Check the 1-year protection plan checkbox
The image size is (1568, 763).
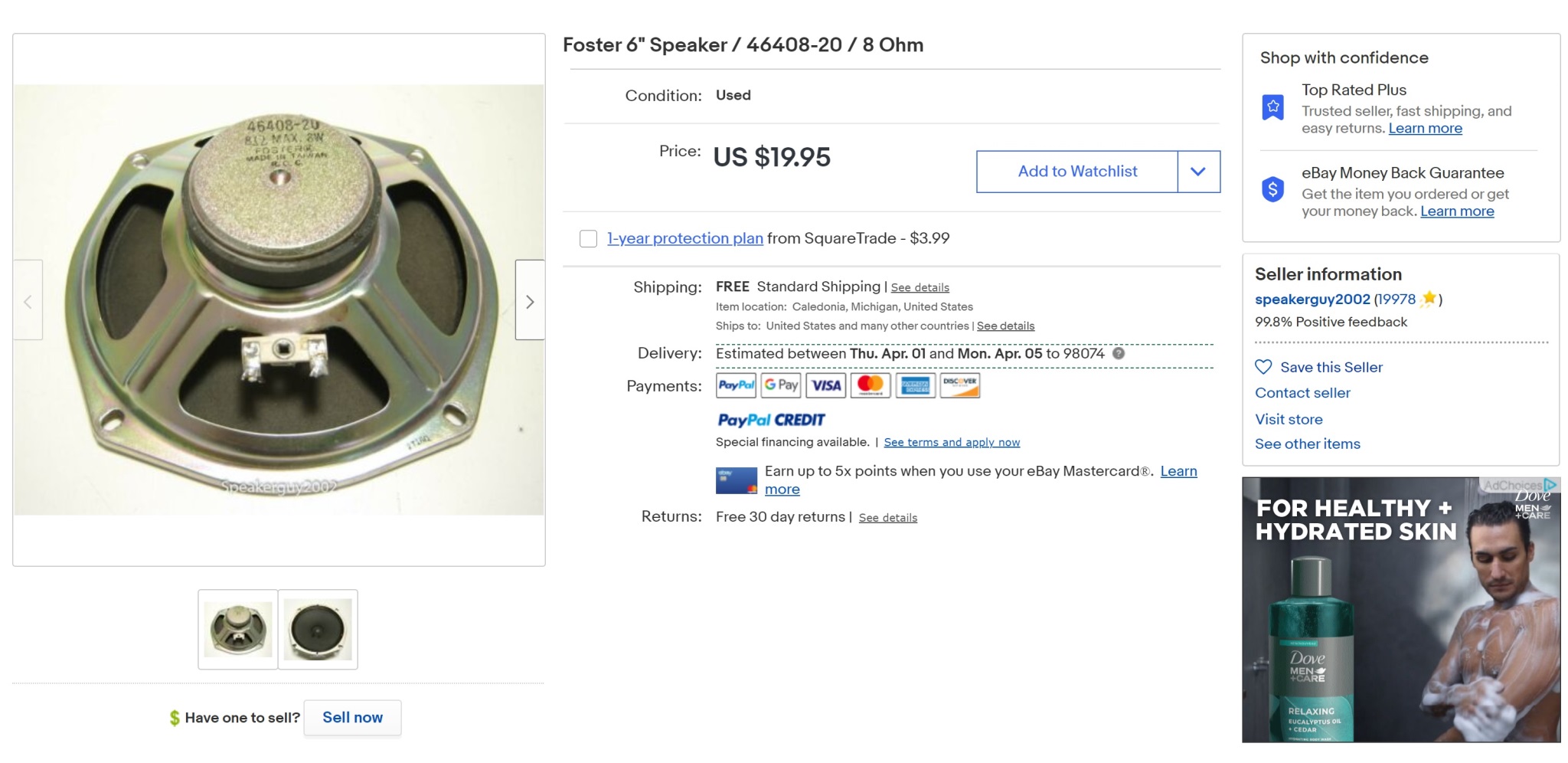588,238
